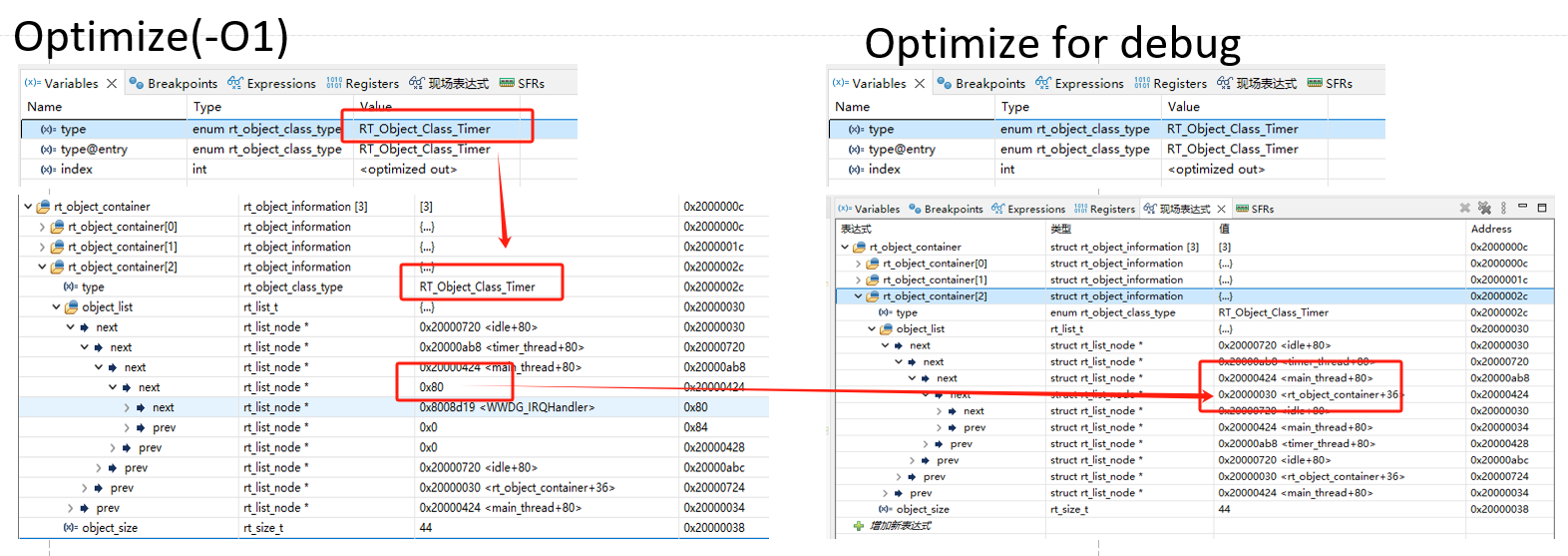Expand rt_object_container[1] in the right tree
The width and height of the screenshot is (1568, 556).
click(858, 280)
